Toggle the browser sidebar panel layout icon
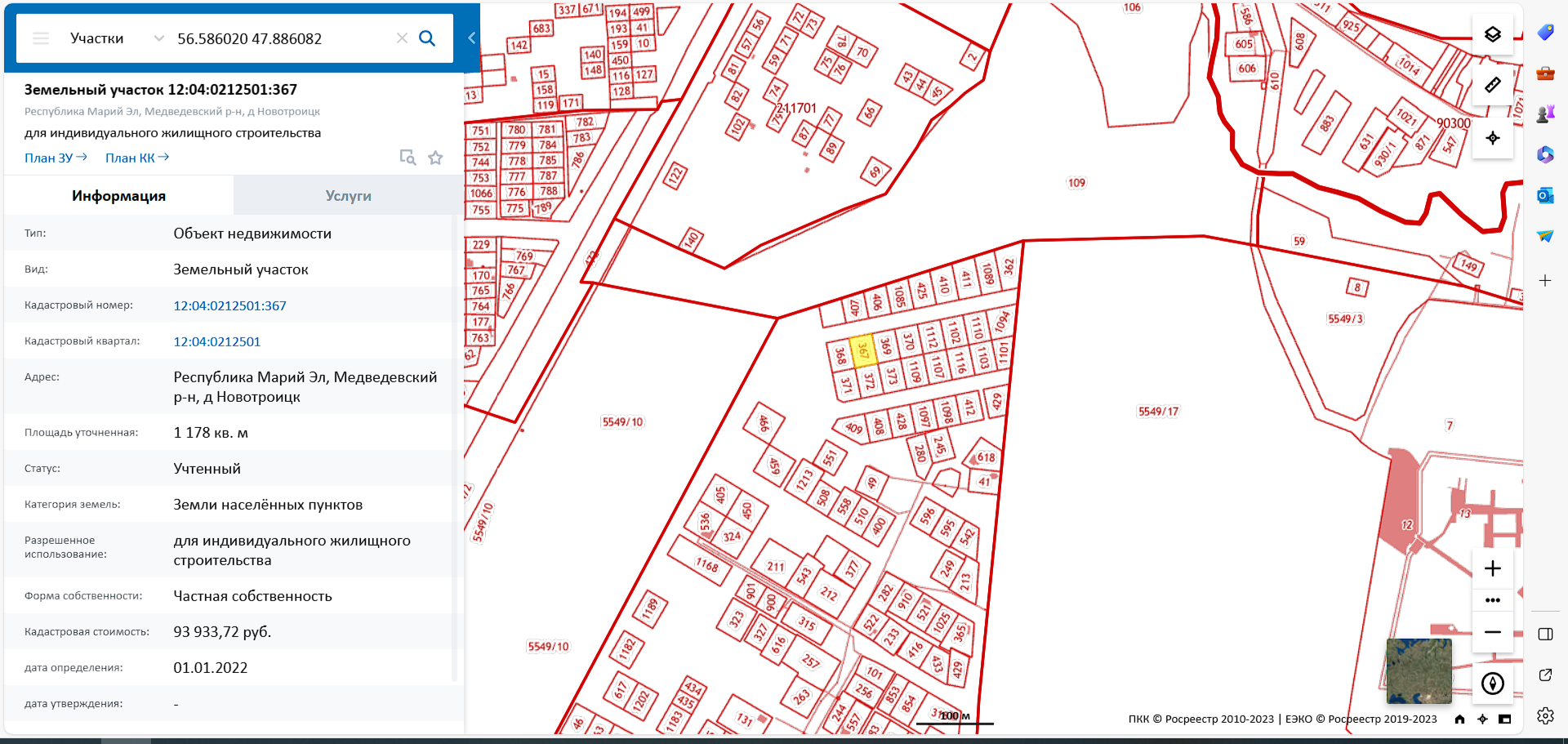Screen dimensions: 1568x744 click(1545, 635)
